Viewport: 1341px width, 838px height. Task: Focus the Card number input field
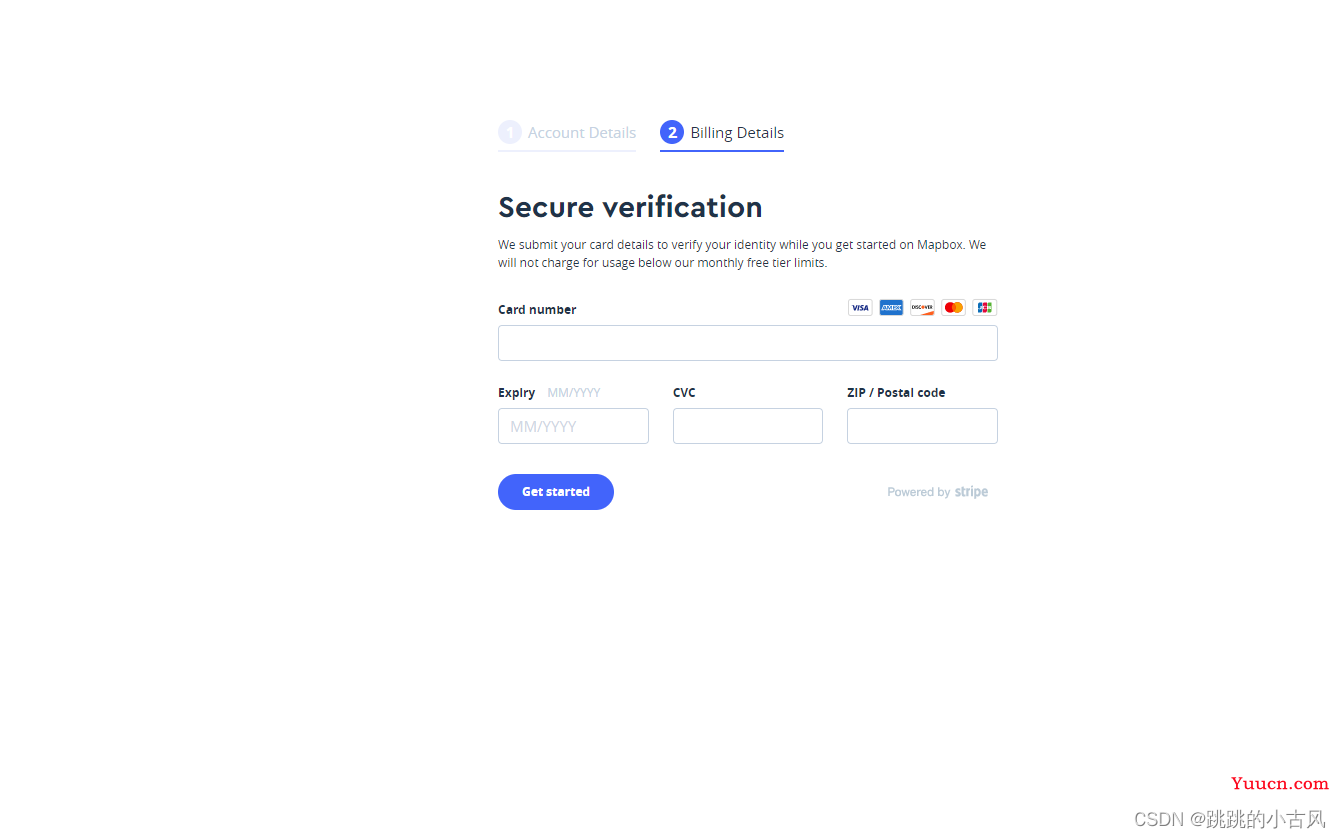tap(748, 343)
